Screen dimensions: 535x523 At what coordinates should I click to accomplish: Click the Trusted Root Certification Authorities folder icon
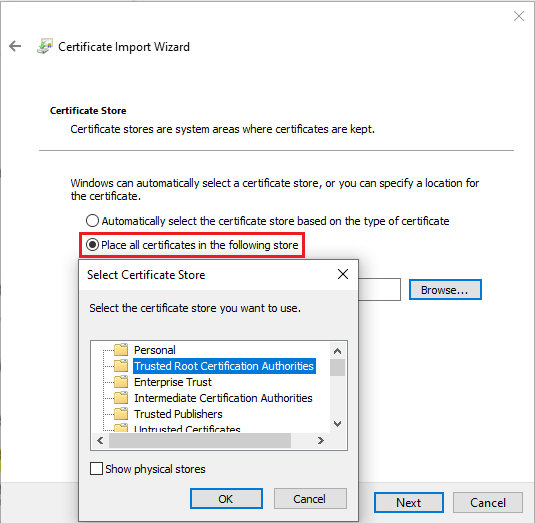121,365
